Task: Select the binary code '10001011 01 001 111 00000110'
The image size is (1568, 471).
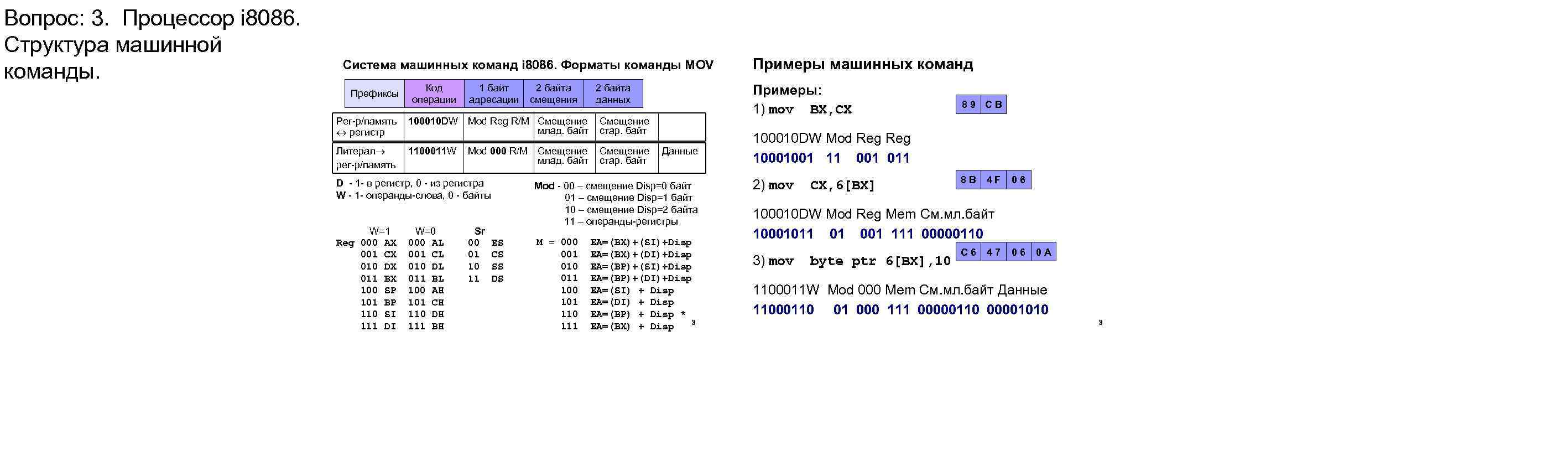Action: pos(868,234)
